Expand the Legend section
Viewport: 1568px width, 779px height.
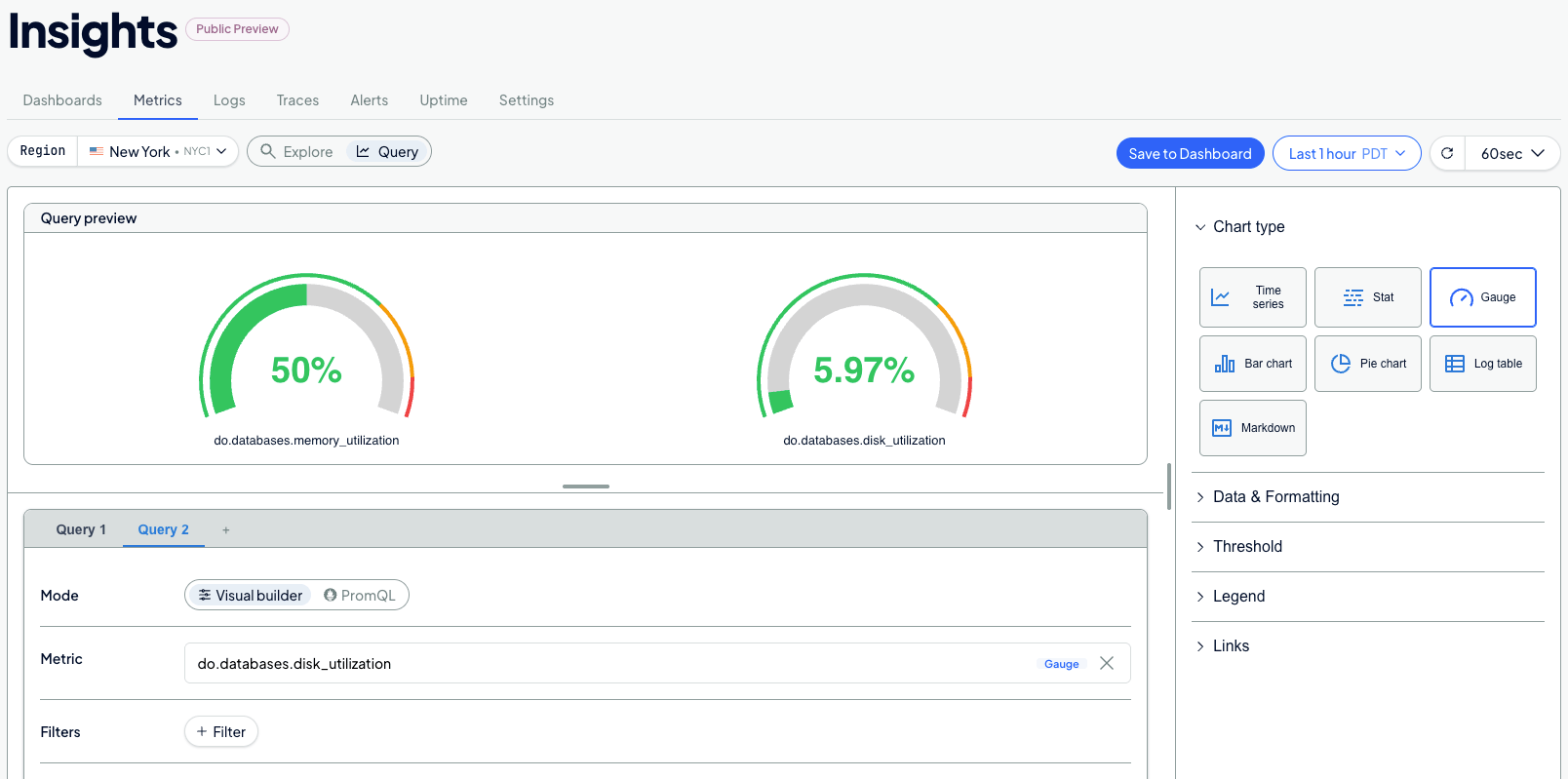(1230, 597)
